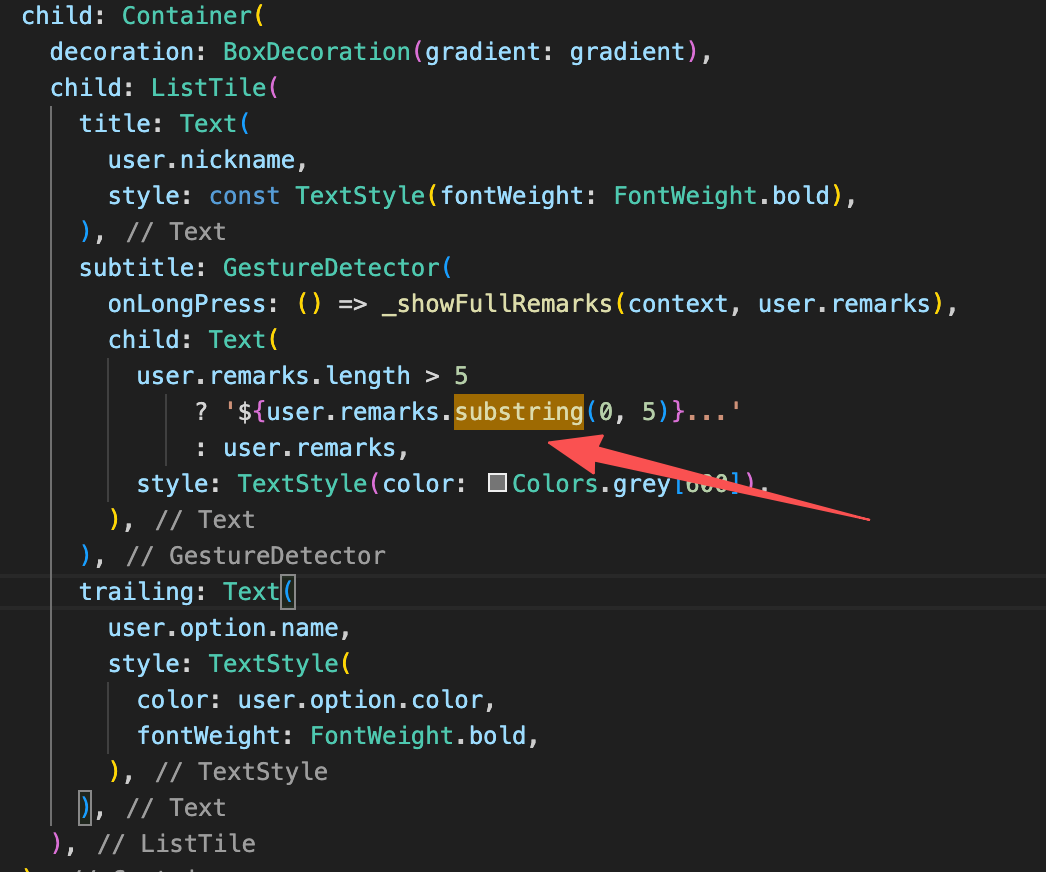Click the Text widget after trailing

coord(251,592)
